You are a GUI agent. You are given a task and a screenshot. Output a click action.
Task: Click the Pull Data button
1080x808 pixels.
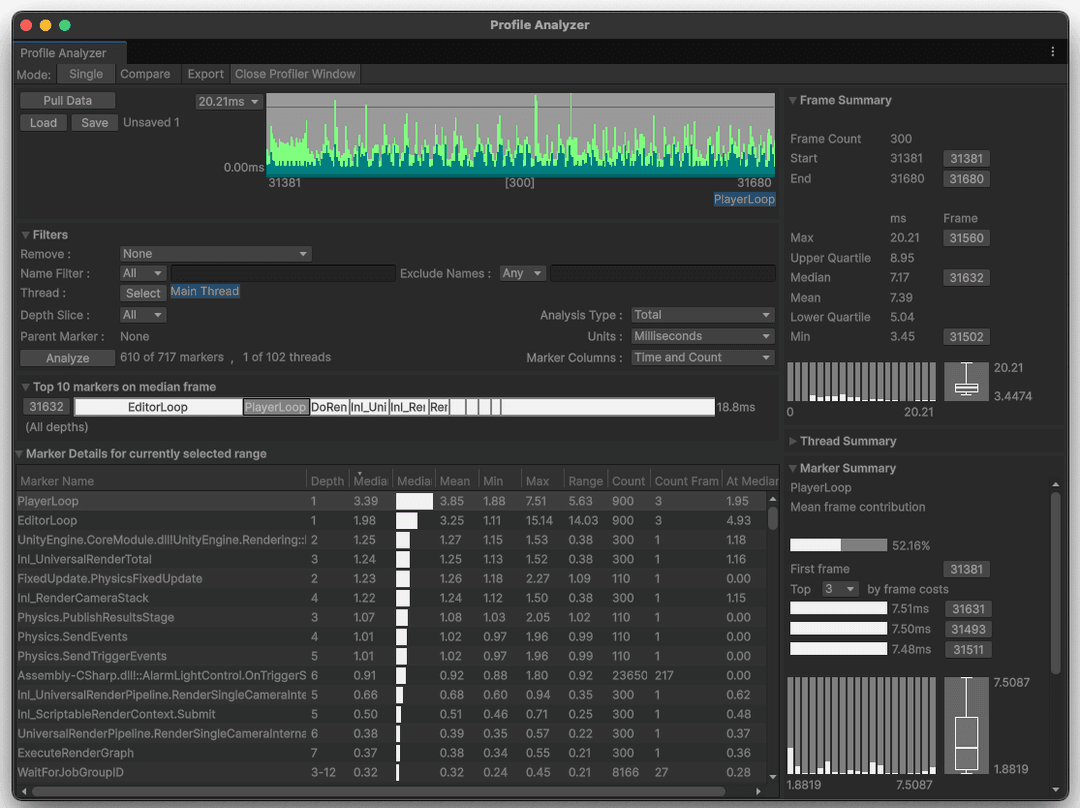[x=67, y=100]
